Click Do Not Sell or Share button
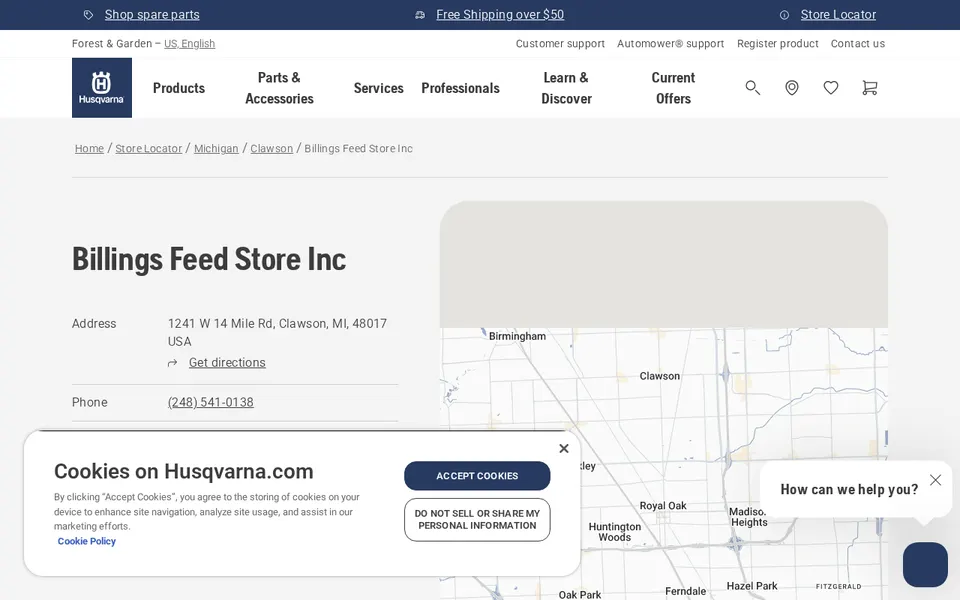This screenshot has height=600, width=960. 477,520
